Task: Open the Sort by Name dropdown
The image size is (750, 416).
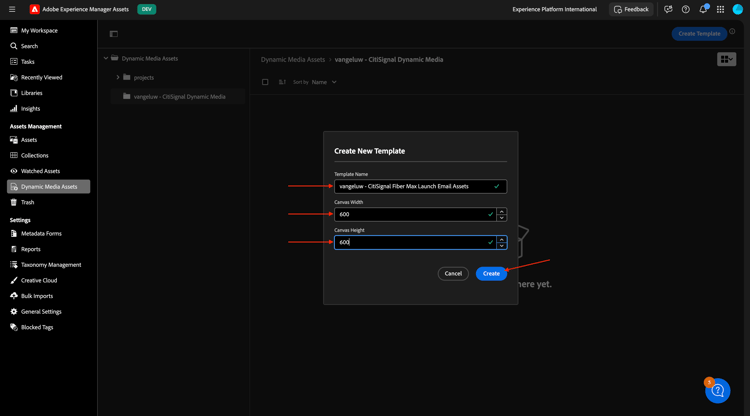Action: click(324, 82)
